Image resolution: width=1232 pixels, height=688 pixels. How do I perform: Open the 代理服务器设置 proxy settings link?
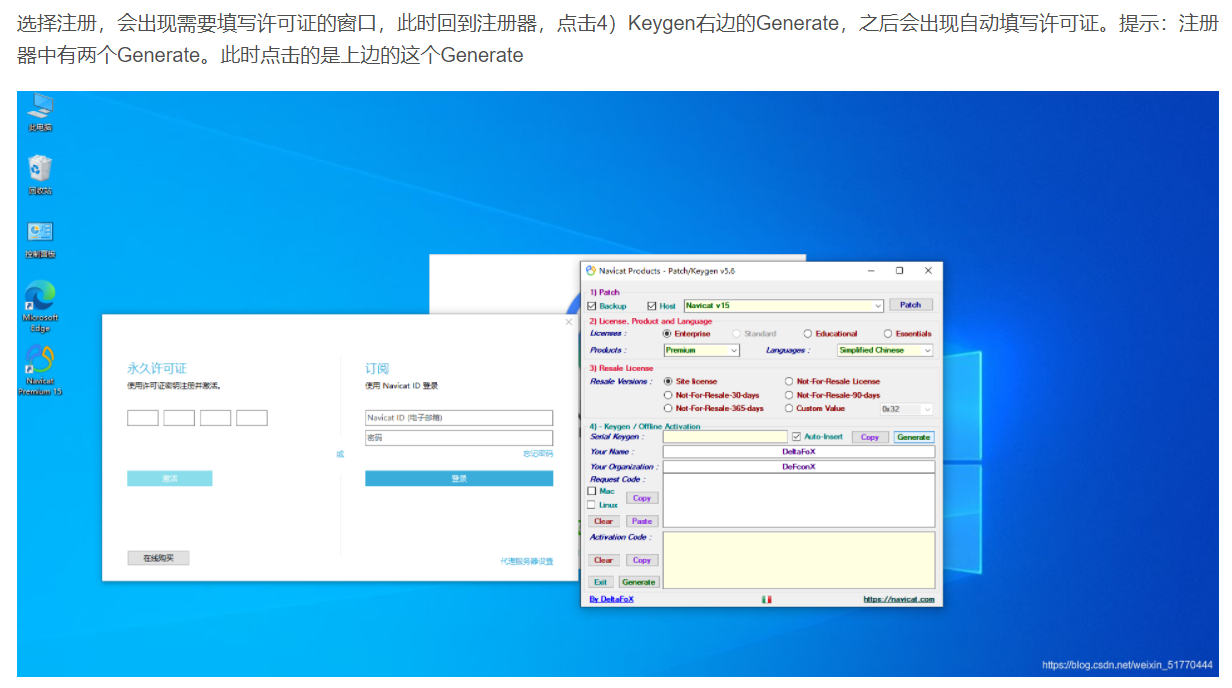[x=527, y=561]
